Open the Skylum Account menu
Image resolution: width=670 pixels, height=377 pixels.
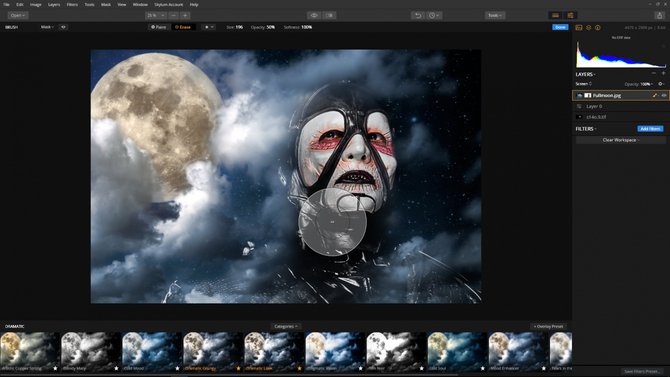click(x=168, y=5)
